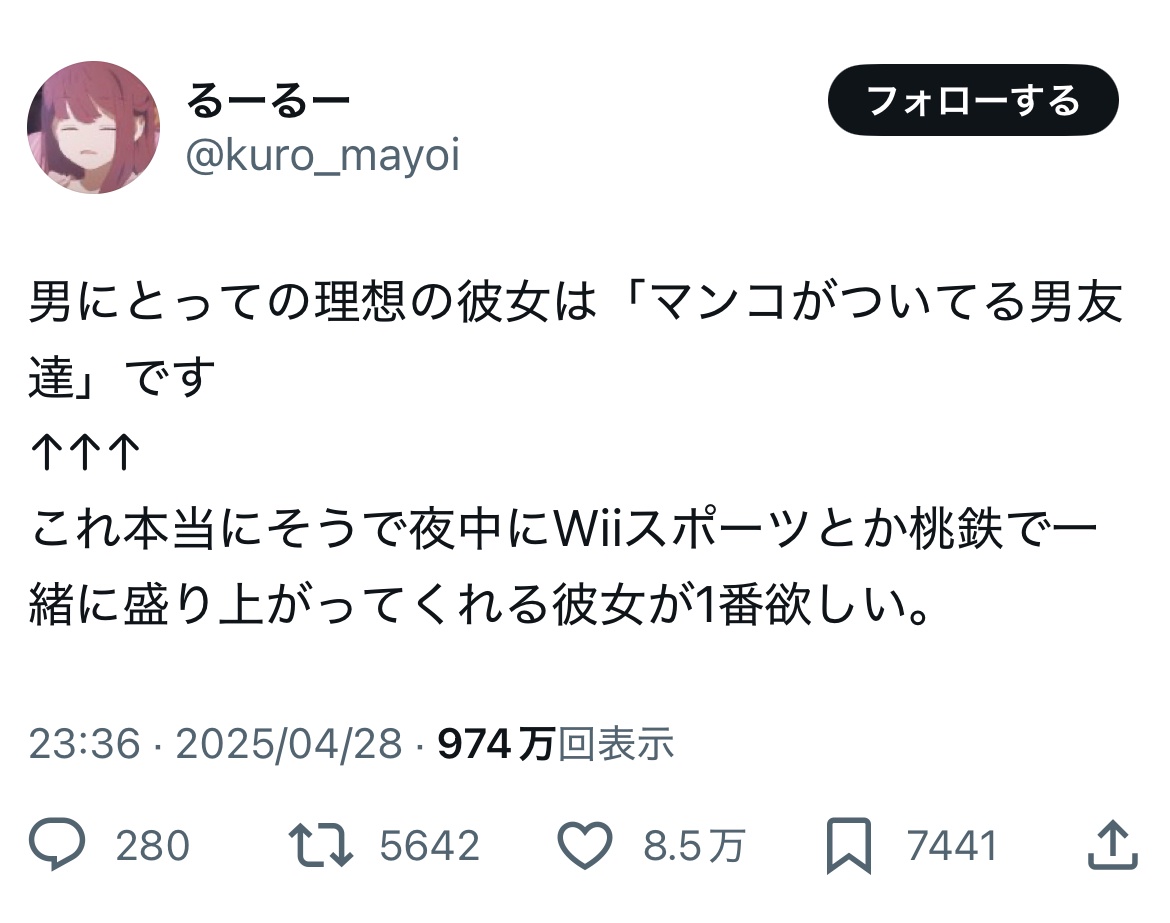Click the 23:36 timestamp
1170x923 pixels.
coord(84,744)
